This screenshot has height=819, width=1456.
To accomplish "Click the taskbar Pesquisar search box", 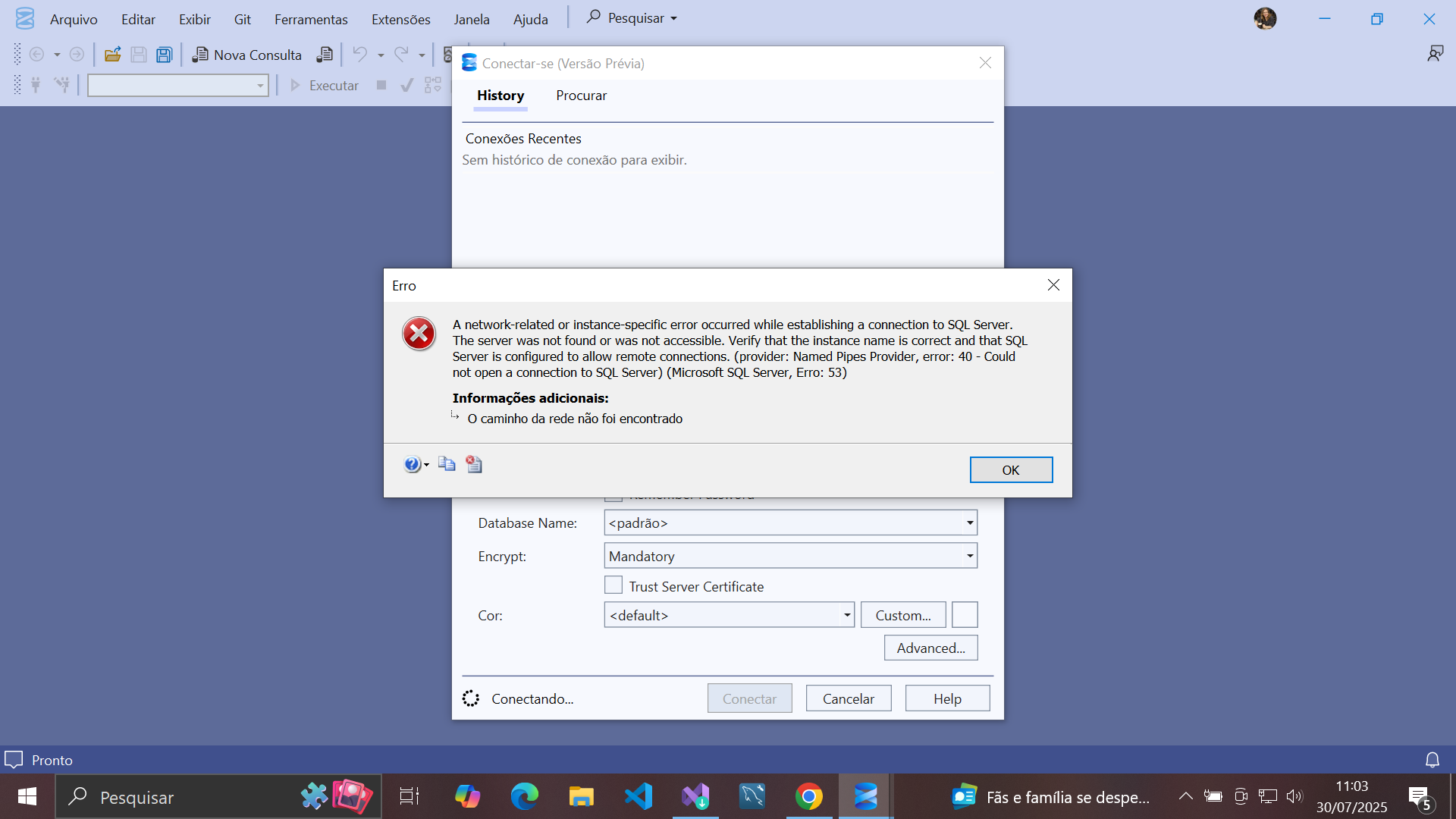I will click(x=218, y=796).
